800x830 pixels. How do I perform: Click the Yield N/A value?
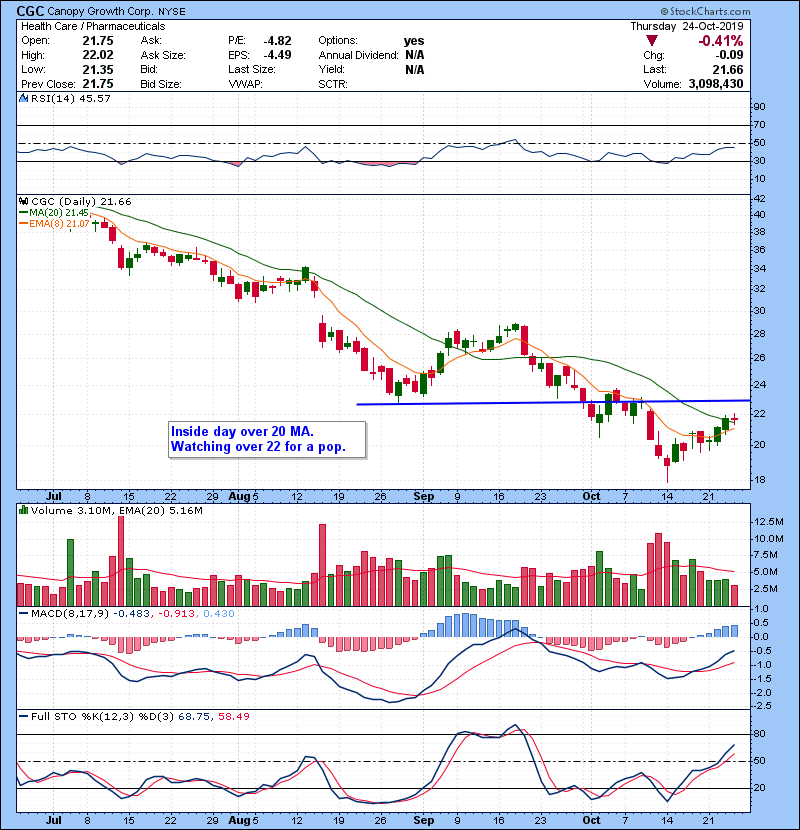click(x=415, y=69)
